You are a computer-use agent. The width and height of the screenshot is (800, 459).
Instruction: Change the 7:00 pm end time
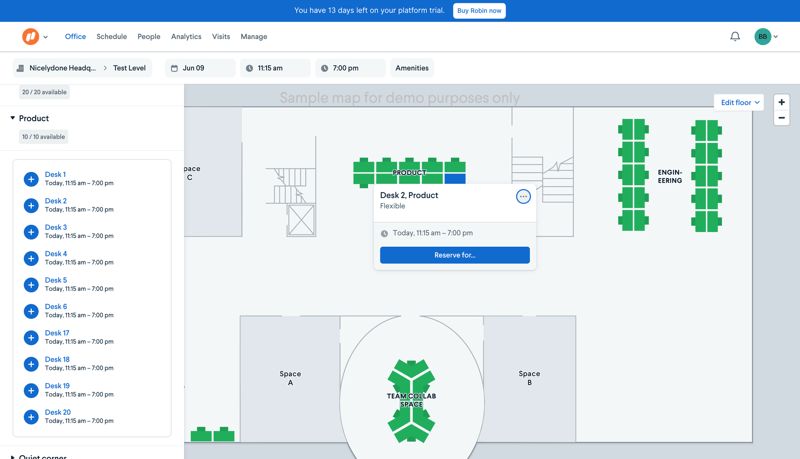pos(350,68)
